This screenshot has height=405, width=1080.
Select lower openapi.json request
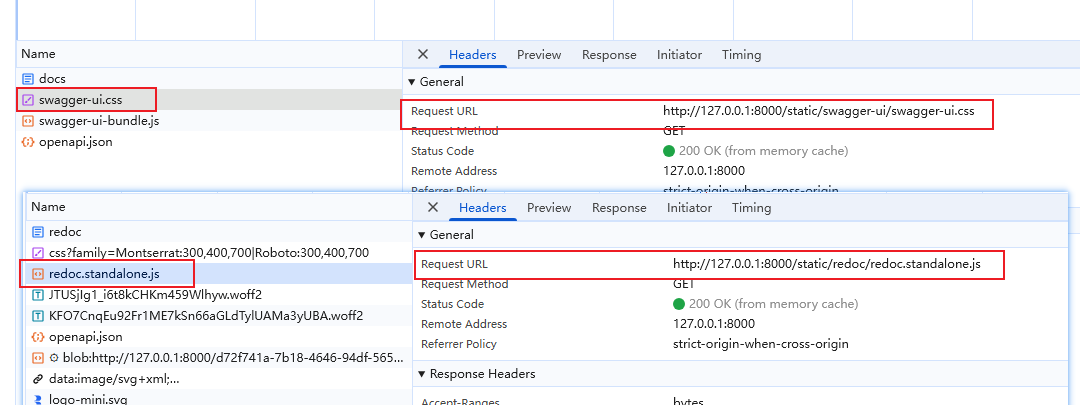219,337
